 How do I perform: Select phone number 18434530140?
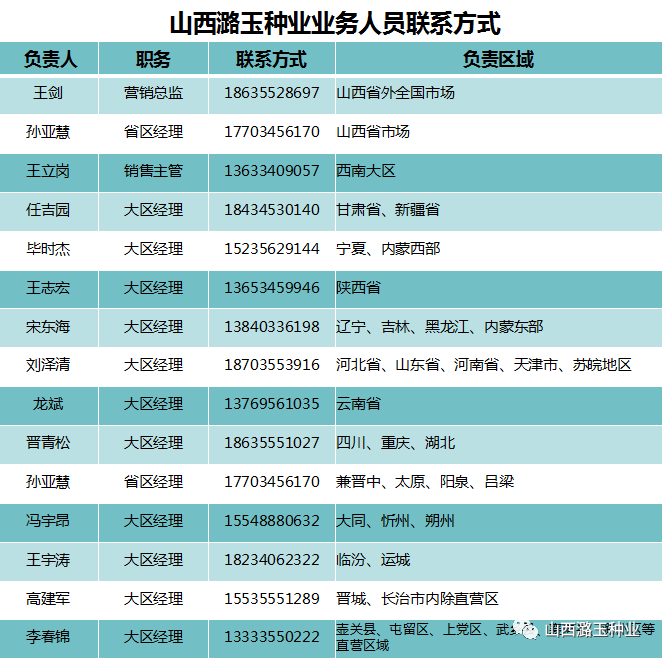click(271, 209)
